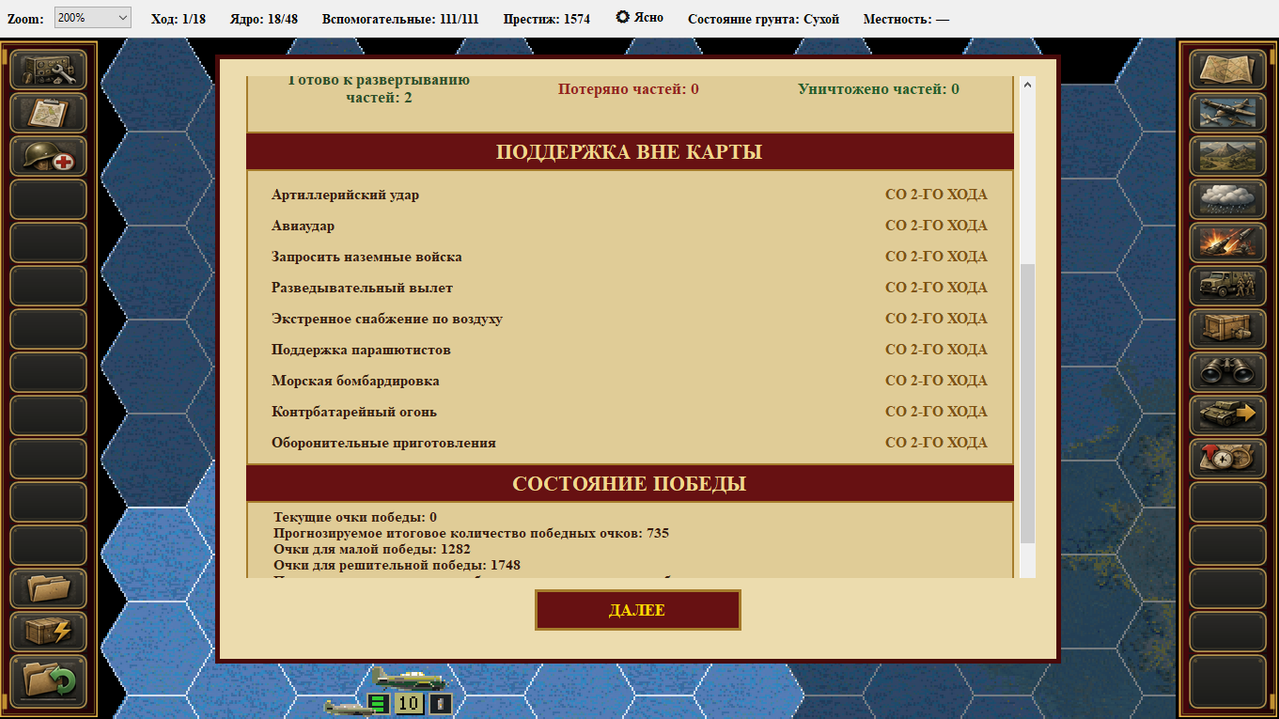This screenshot has width=1279, height=719.
Task: Click the truck with soldiers icon
Action: pos(1227,285)
